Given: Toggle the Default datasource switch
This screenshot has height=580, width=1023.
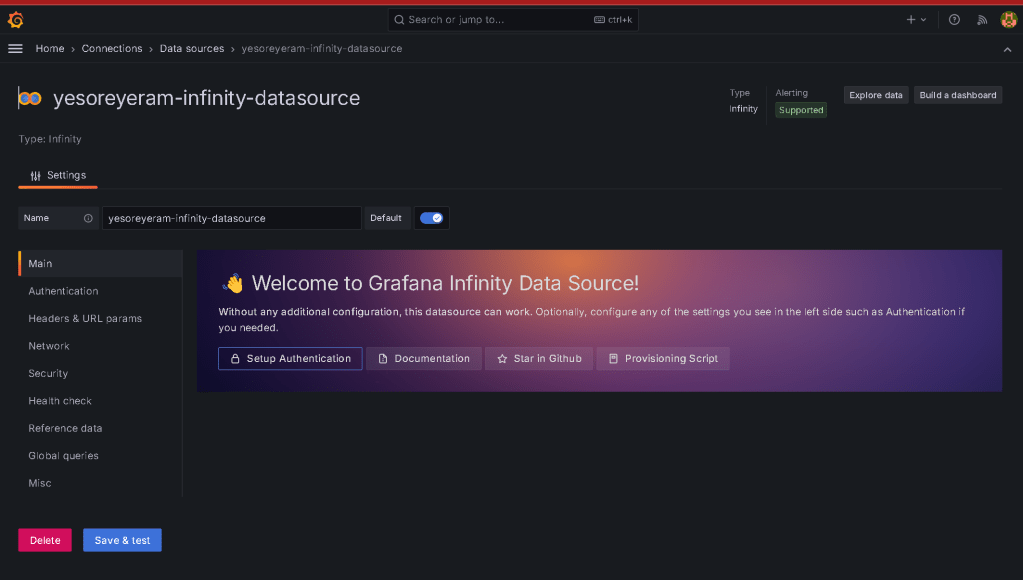Looking at the screenshot, I should [431, 218].
